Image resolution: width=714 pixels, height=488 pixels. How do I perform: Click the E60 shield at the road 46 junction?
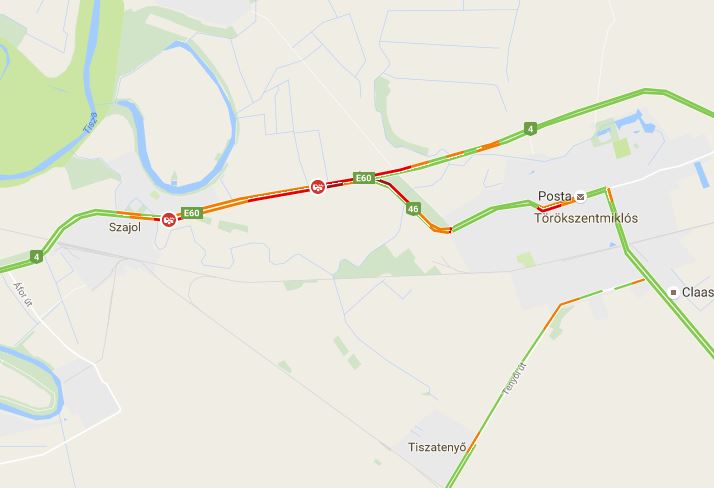364,178
